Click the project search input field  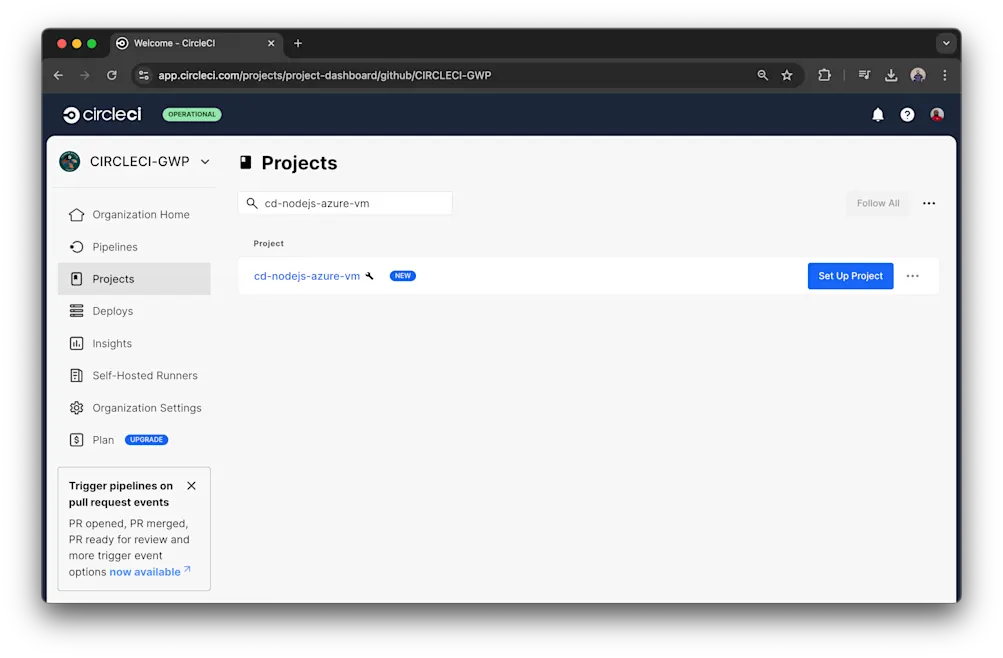[x=345, y=203]
